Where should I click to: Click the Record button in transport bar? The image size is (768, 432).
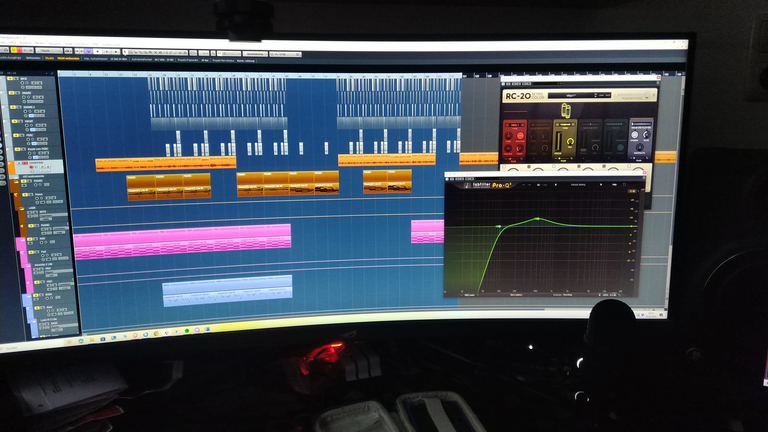tap(116, 51)
